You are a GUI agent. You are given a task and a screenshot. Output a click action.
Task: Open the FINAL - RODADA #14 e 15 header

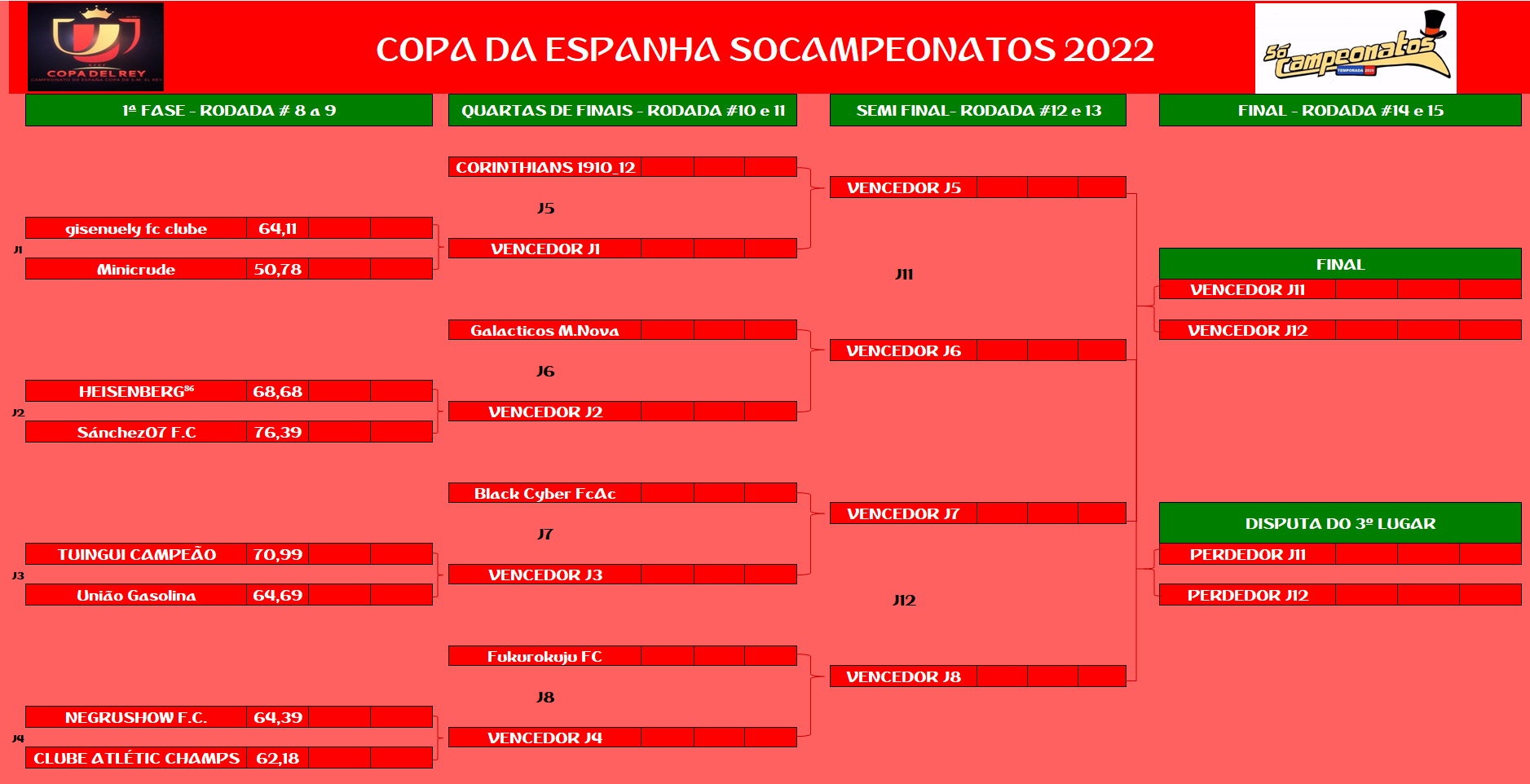click(1339, 110)
